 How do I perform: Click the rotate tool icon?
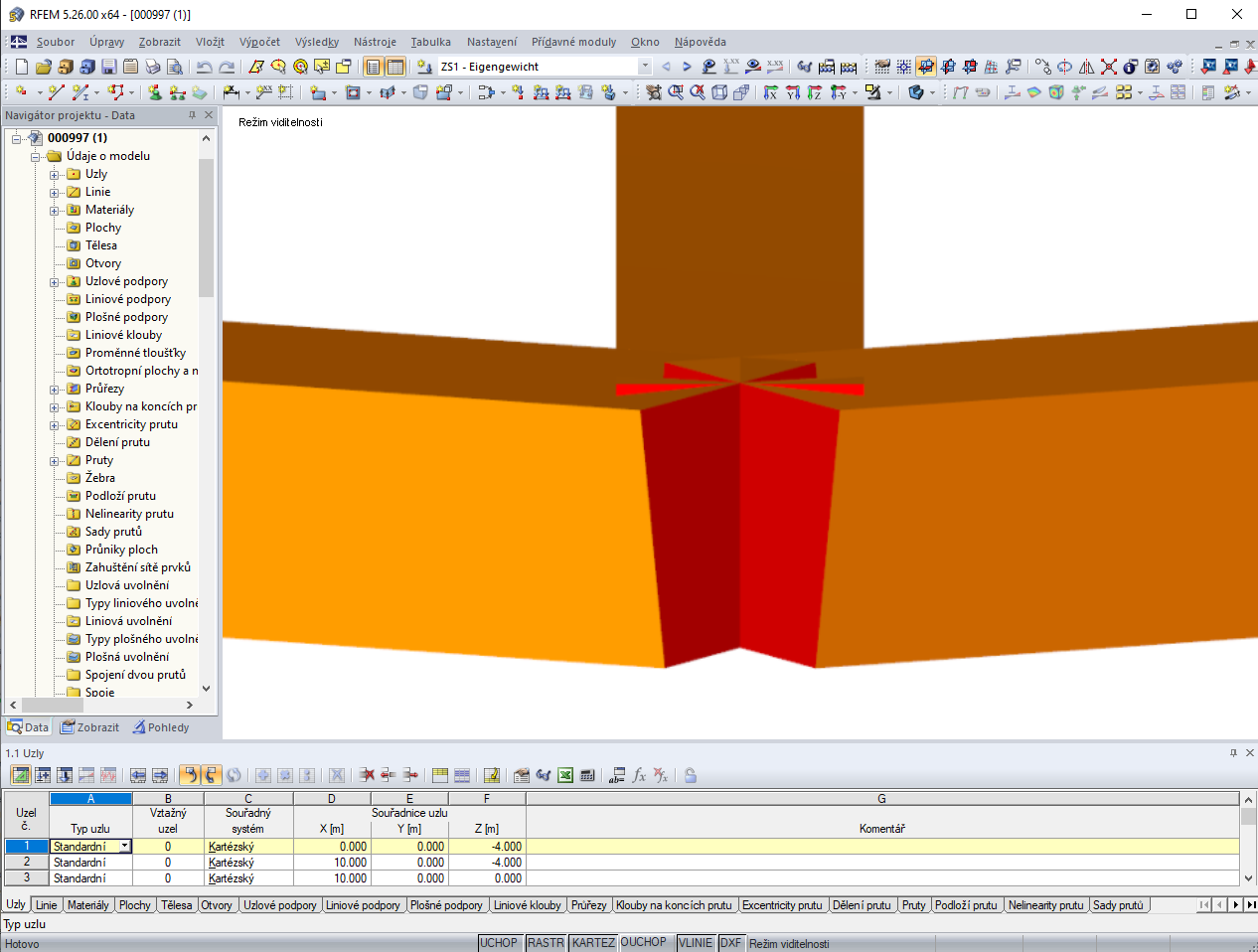coord(1065,67)
